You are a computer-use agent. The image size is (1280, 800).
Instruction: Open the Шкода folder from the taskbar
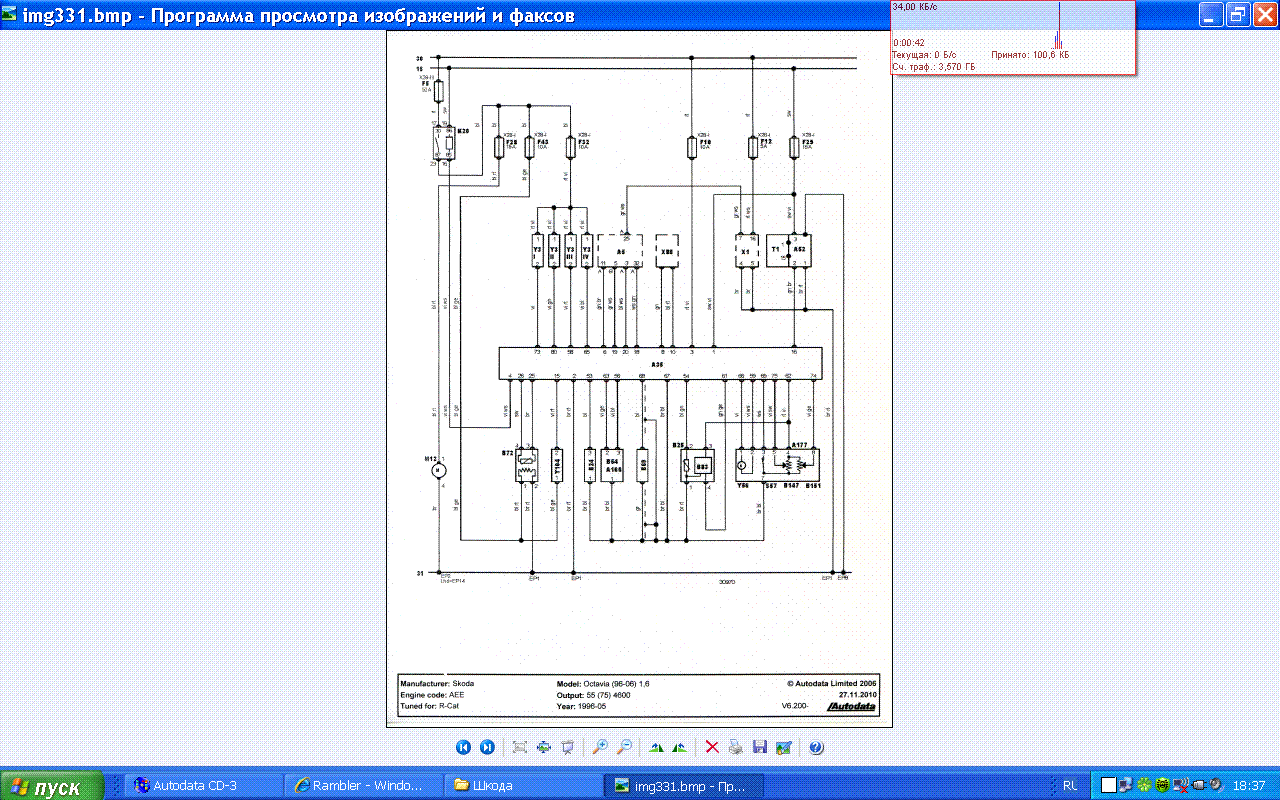click(522, 786)
